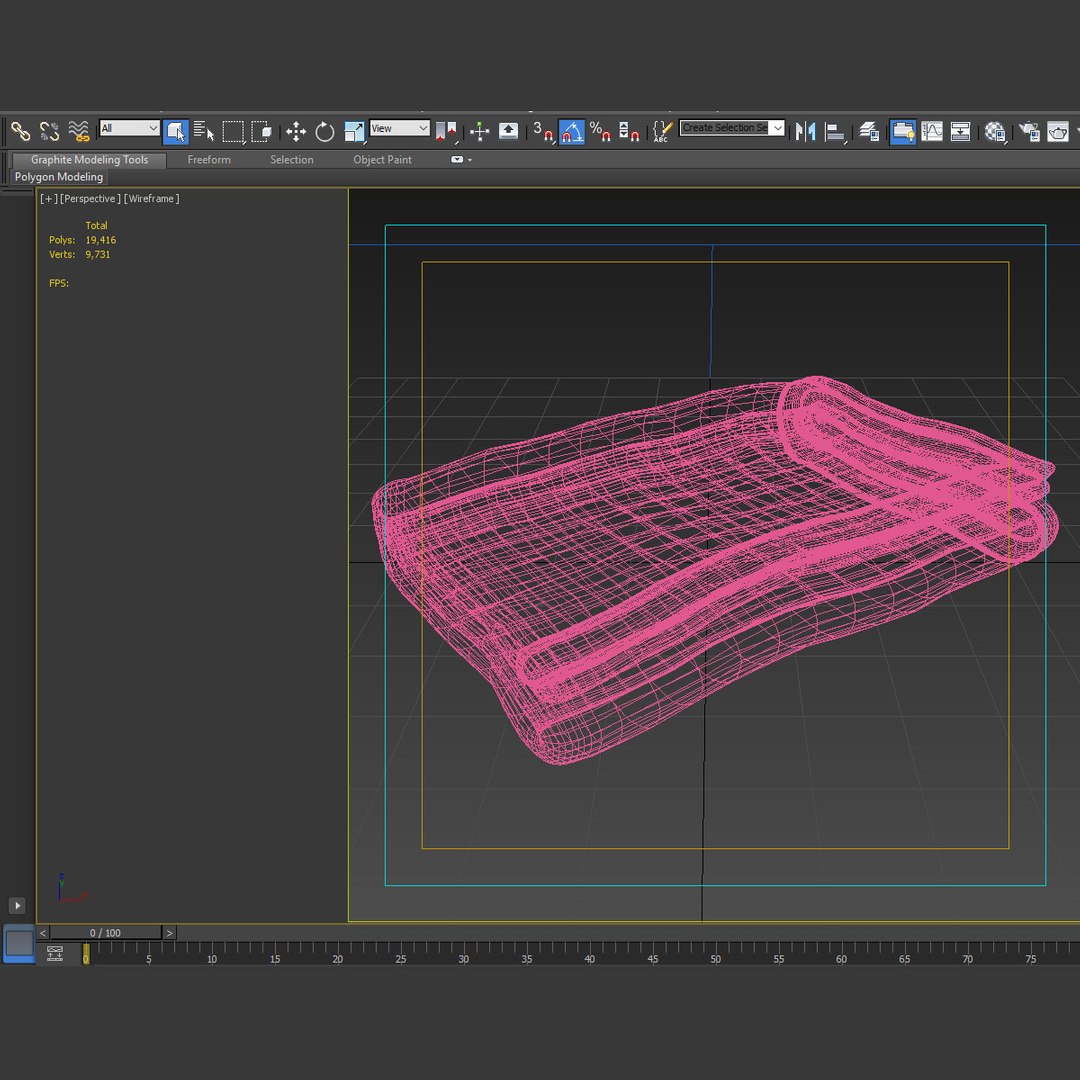Click the time slider showing 0 / 100
Viewport: 1080px width, 1080px height.
(105, 933)
